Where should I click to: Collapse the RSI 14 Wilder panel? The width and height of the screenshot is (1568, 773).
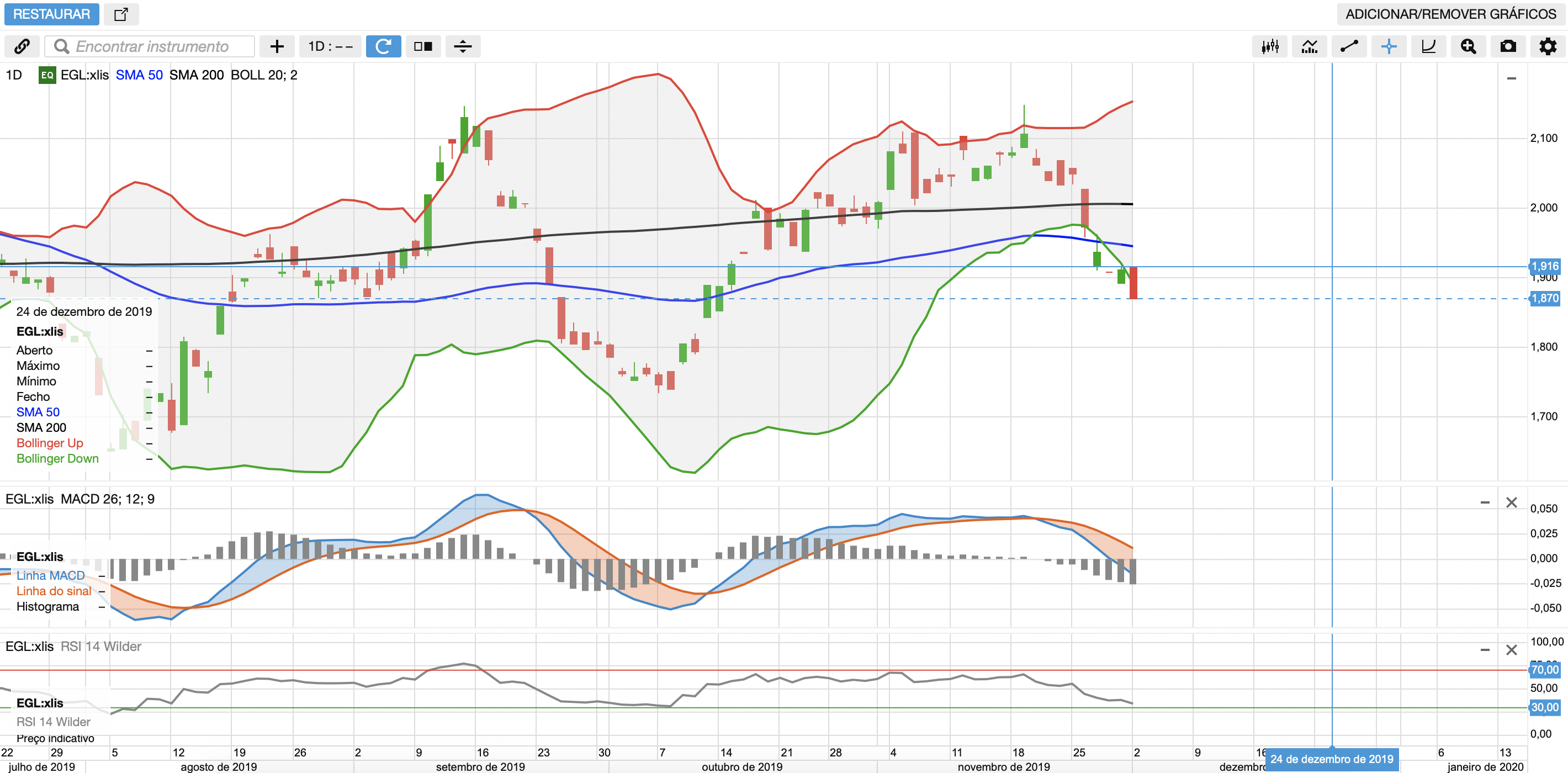tap(1485, 650)
